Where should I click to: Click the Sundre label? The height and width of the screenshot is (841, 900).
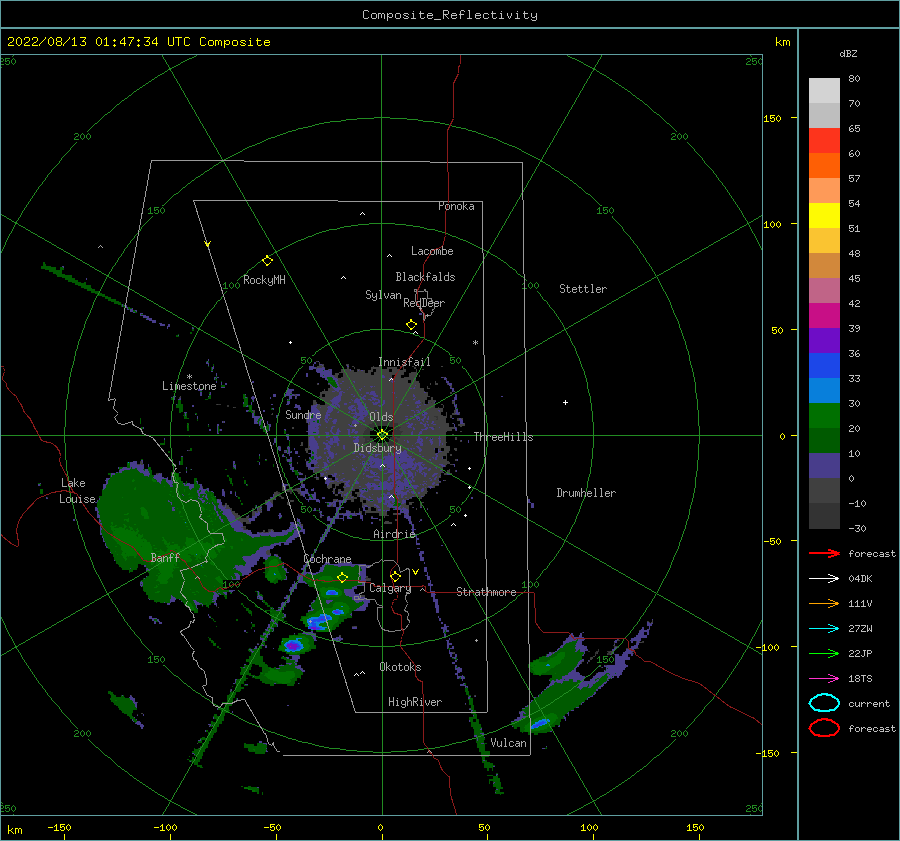click(303, 414)
